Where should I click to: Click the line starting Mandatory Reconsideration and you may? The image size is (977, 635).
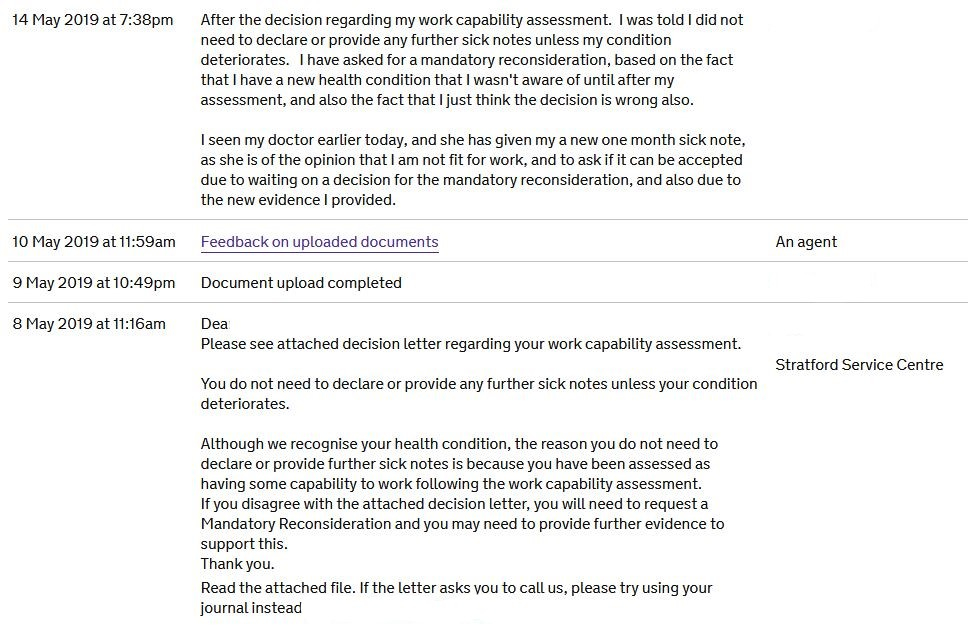(x=462, y=524)
